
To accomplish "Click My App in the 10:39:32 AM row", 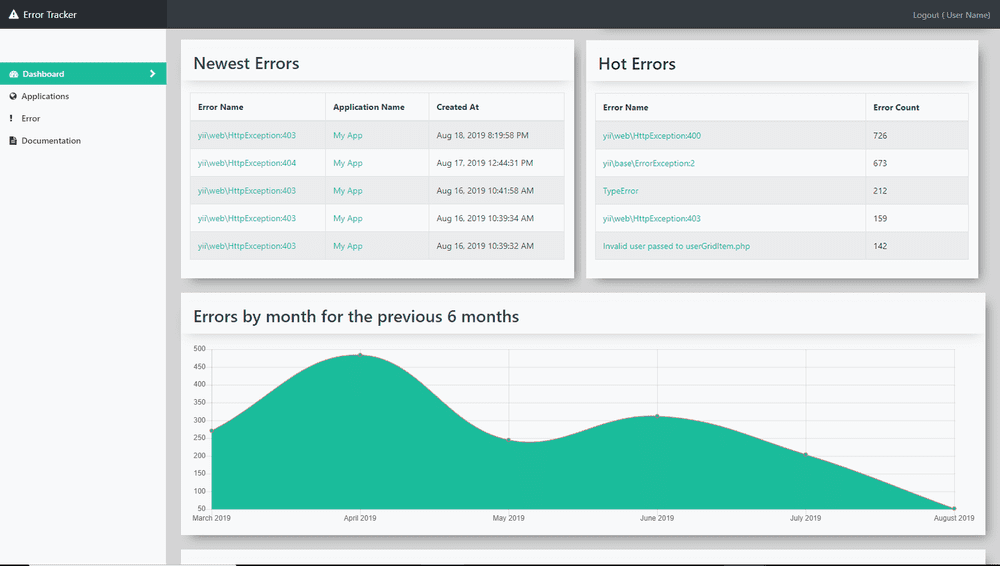I will [x=348, y=246].
